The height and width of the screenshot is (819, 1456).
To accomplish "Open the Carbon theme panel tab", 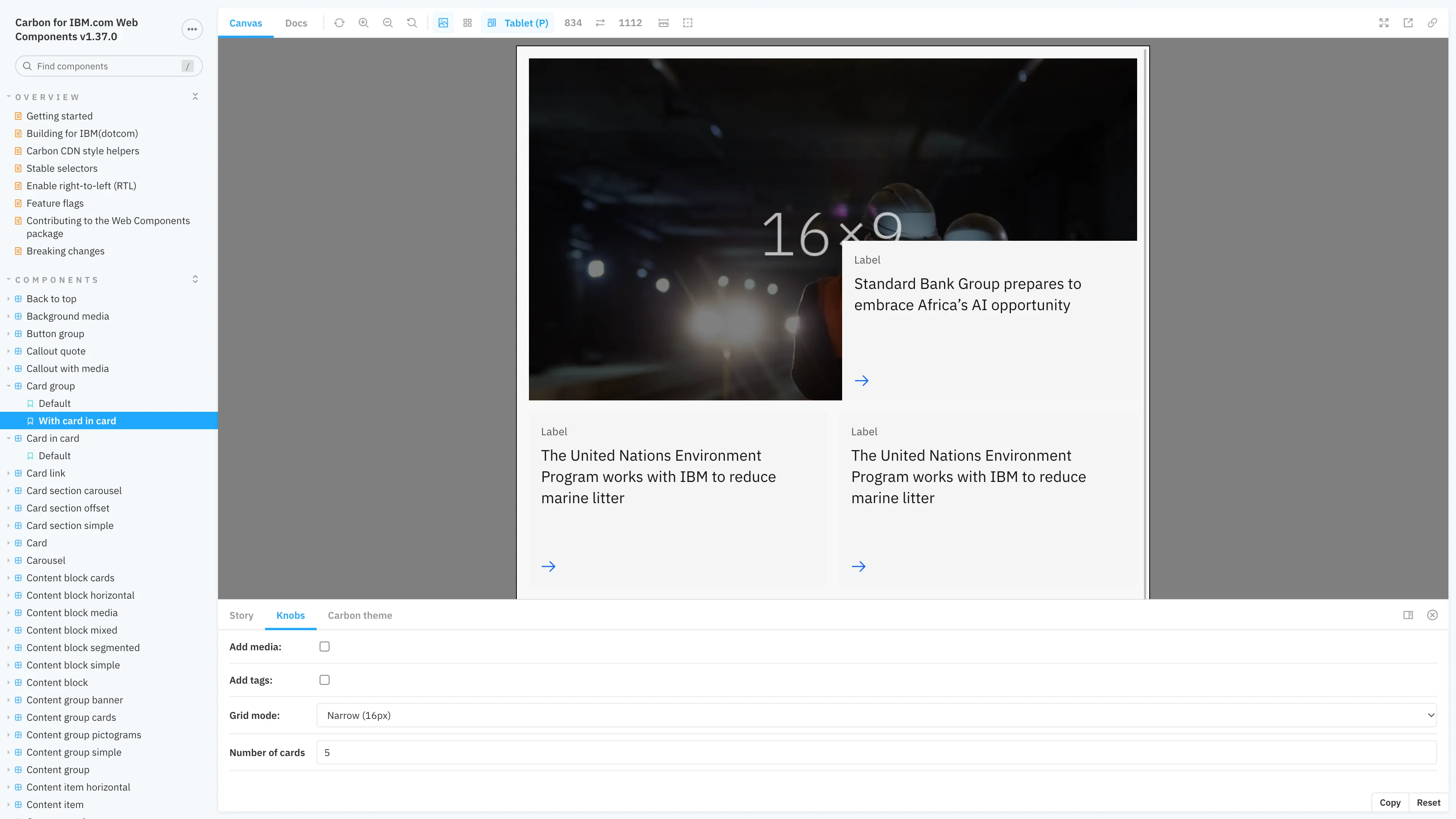I will 360,615.
